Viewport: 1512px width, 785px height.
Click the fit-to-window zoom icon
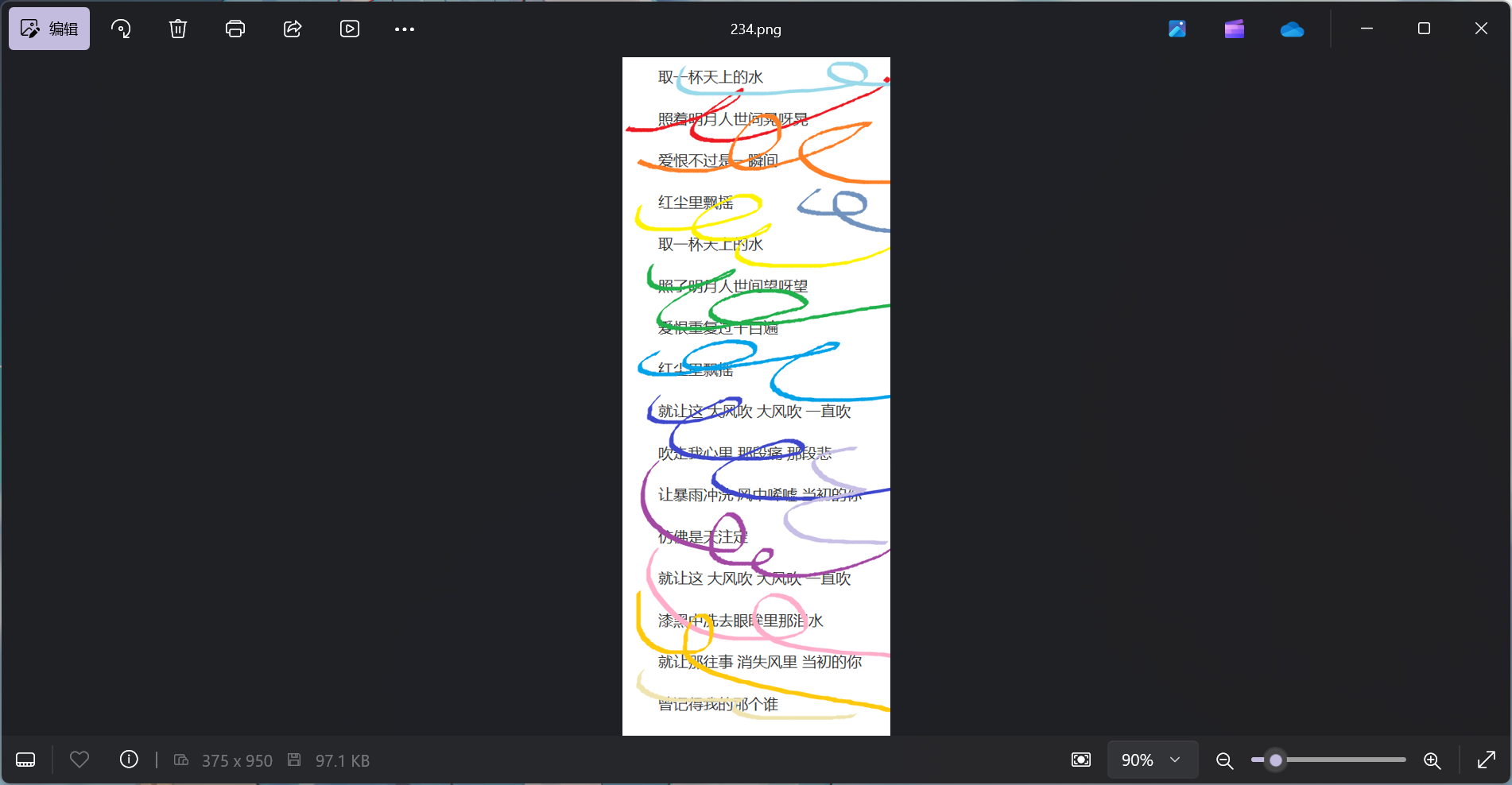coord(1081,760)
